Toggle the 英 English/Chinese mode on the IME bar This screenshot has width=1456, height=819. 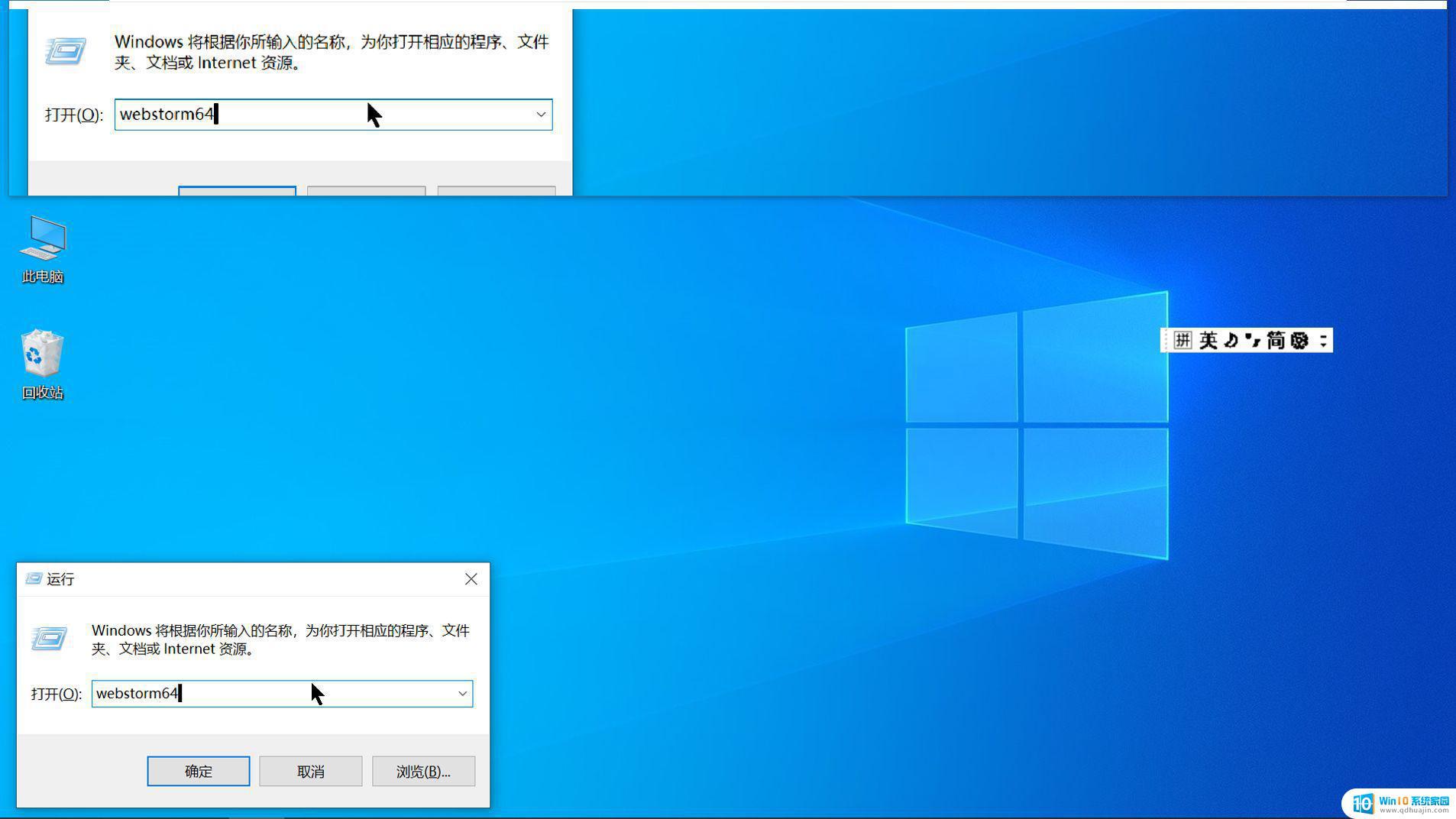point(1208,340)
